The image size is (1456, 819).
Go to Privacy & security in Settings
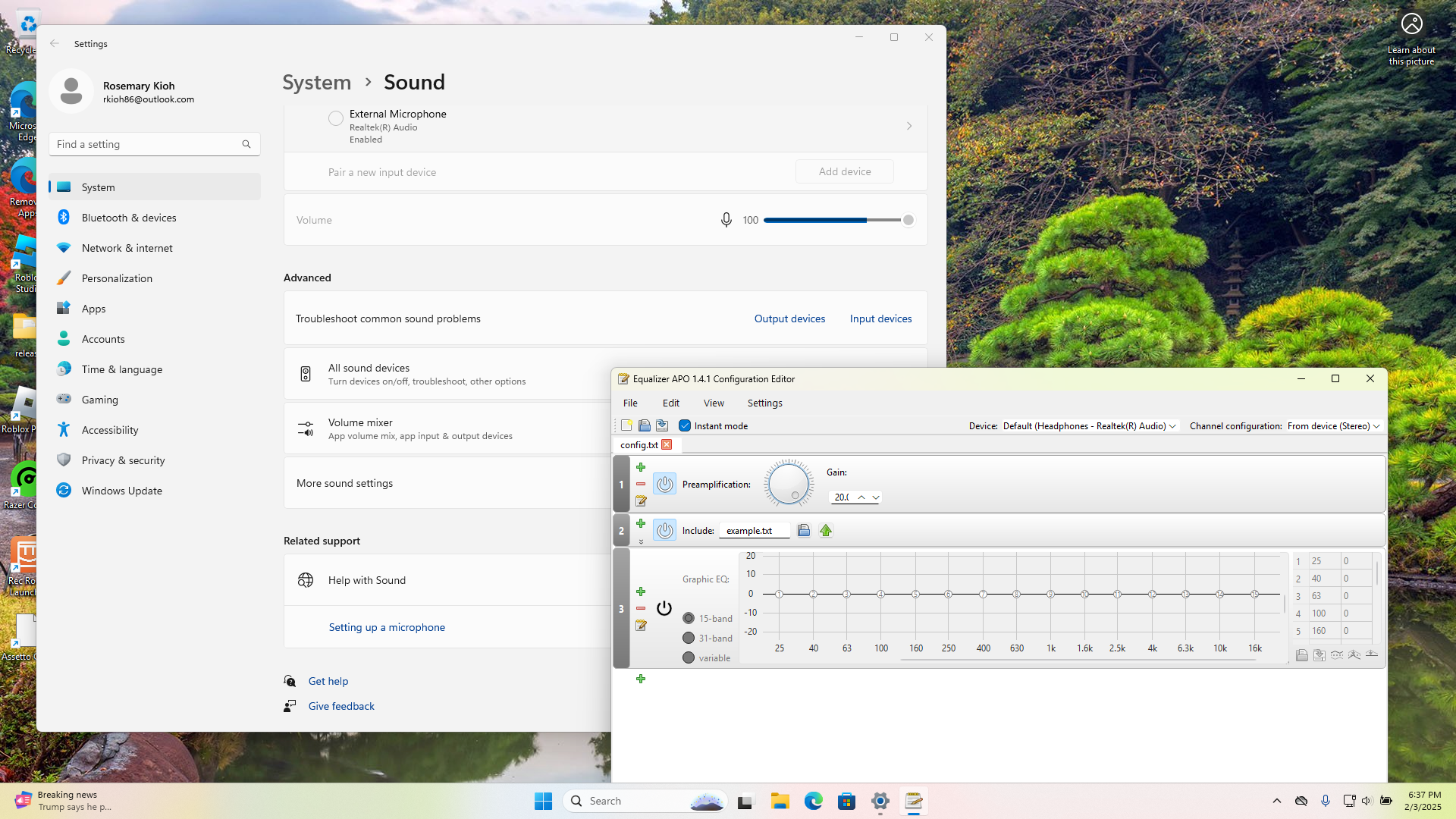[155, 460]
